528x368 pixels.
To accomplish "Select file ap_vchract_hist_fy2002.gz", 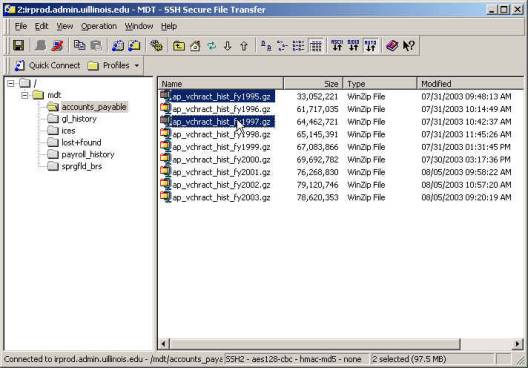I will pos(221,185).
